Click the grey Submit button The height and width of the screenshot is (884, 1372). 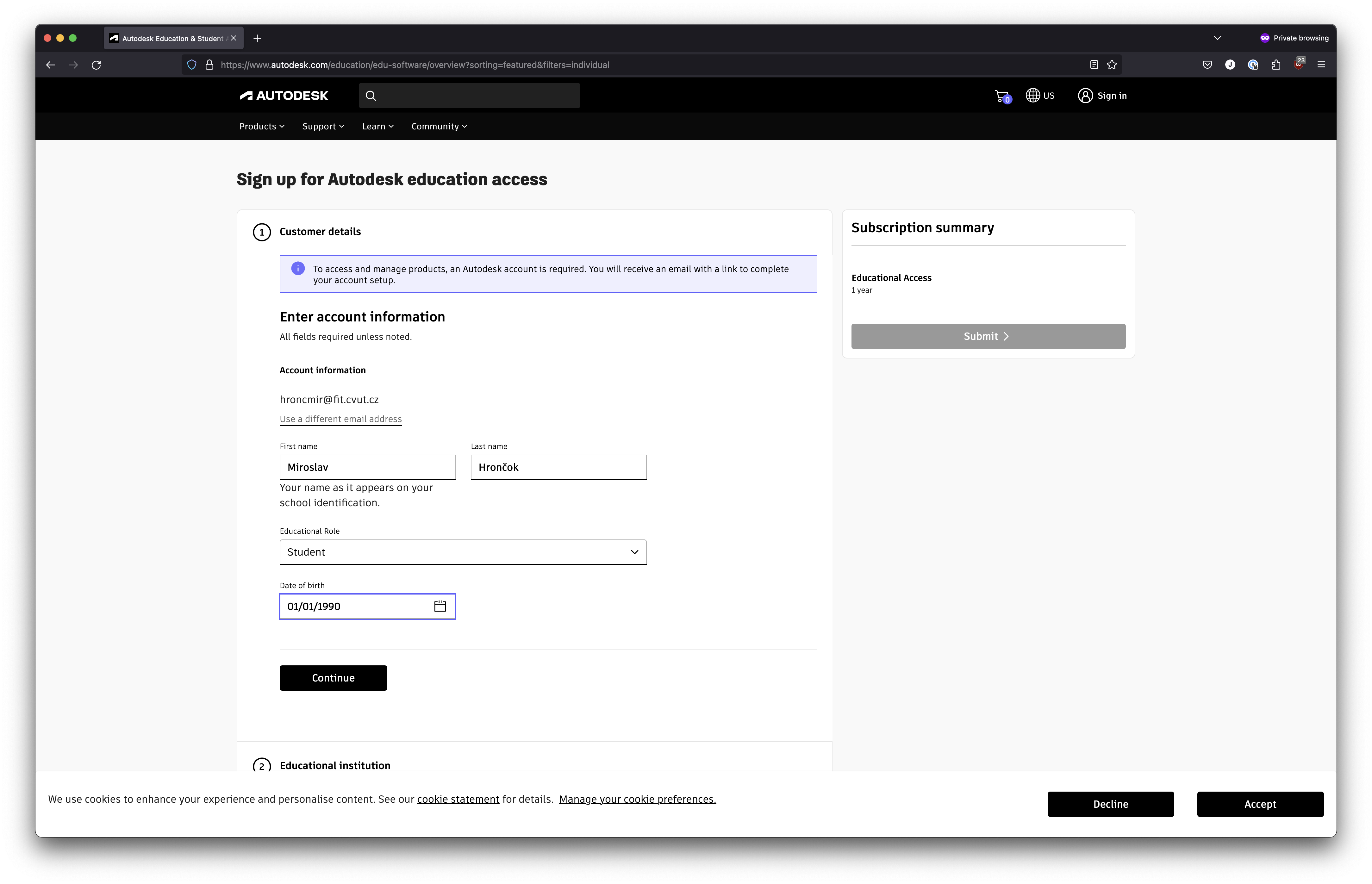tap(988, 336)
